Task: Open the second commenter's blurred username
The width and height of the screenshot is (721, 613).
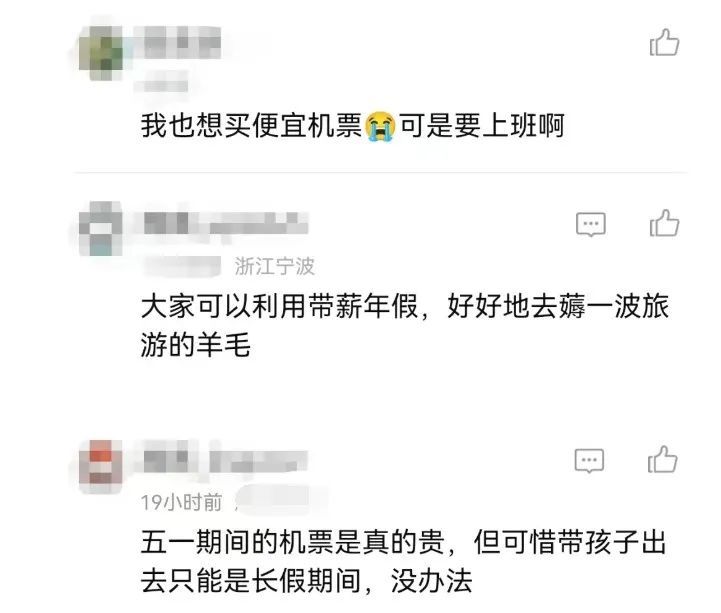Action: (226, 223)
